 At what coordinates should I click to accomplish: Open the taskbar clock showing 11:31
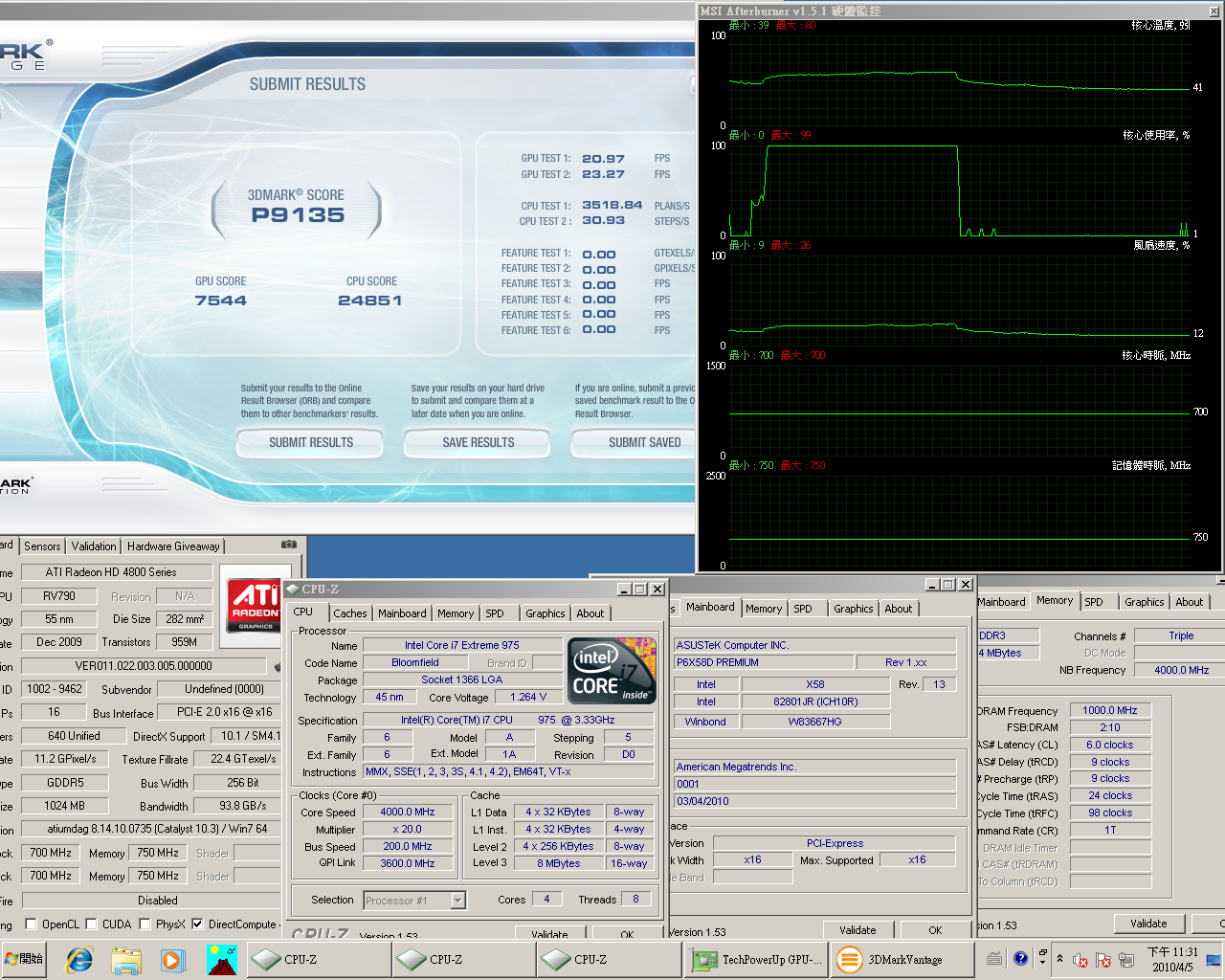tap(1172, 959)
